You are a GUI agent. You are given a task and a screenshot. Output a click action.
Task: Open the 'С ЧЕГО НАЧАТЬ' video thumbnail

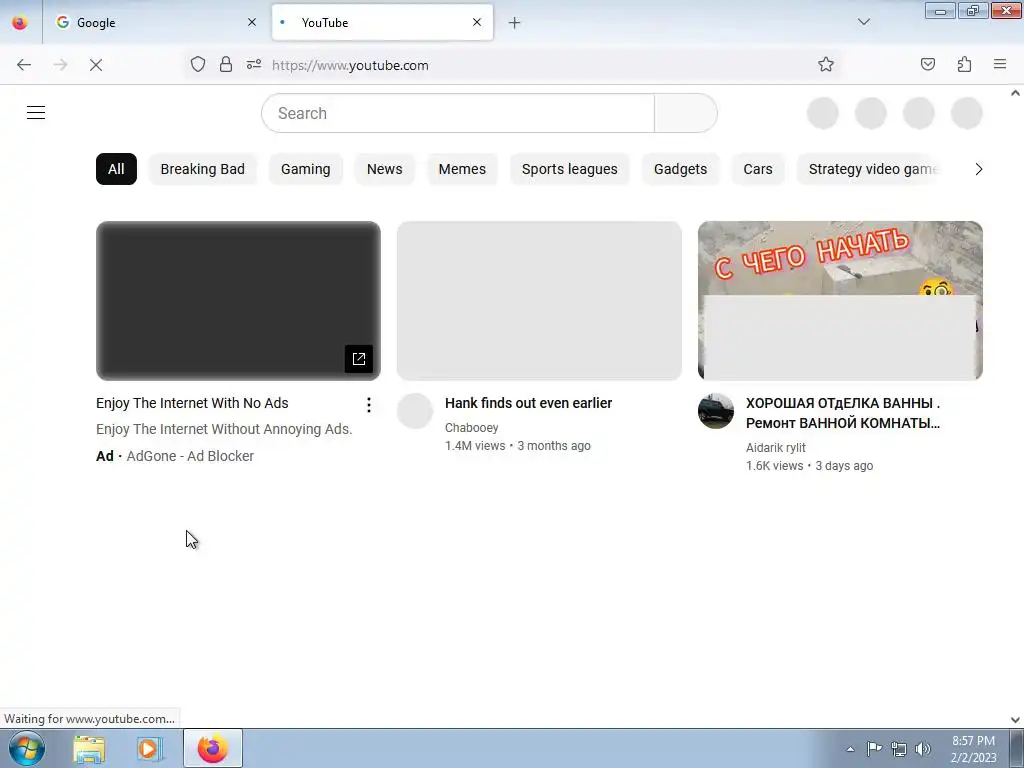840,300
